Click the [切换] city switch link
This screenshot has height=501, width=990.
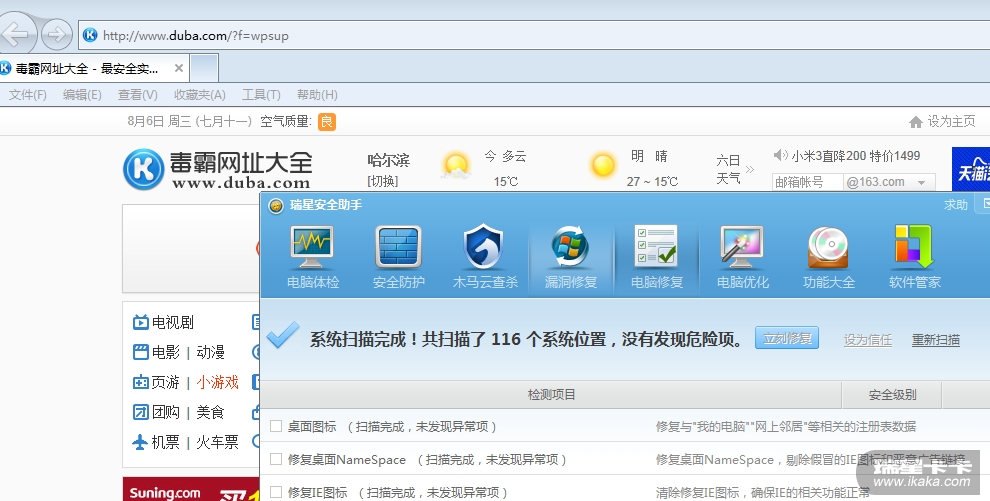click(383, 181)
